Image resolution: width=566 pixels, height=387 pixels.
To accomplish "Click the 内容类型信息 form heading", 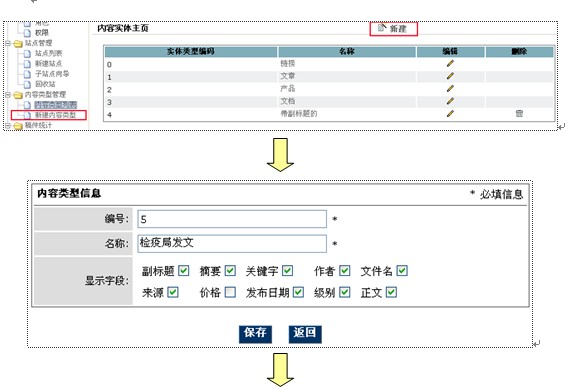I will pos(69,194).
